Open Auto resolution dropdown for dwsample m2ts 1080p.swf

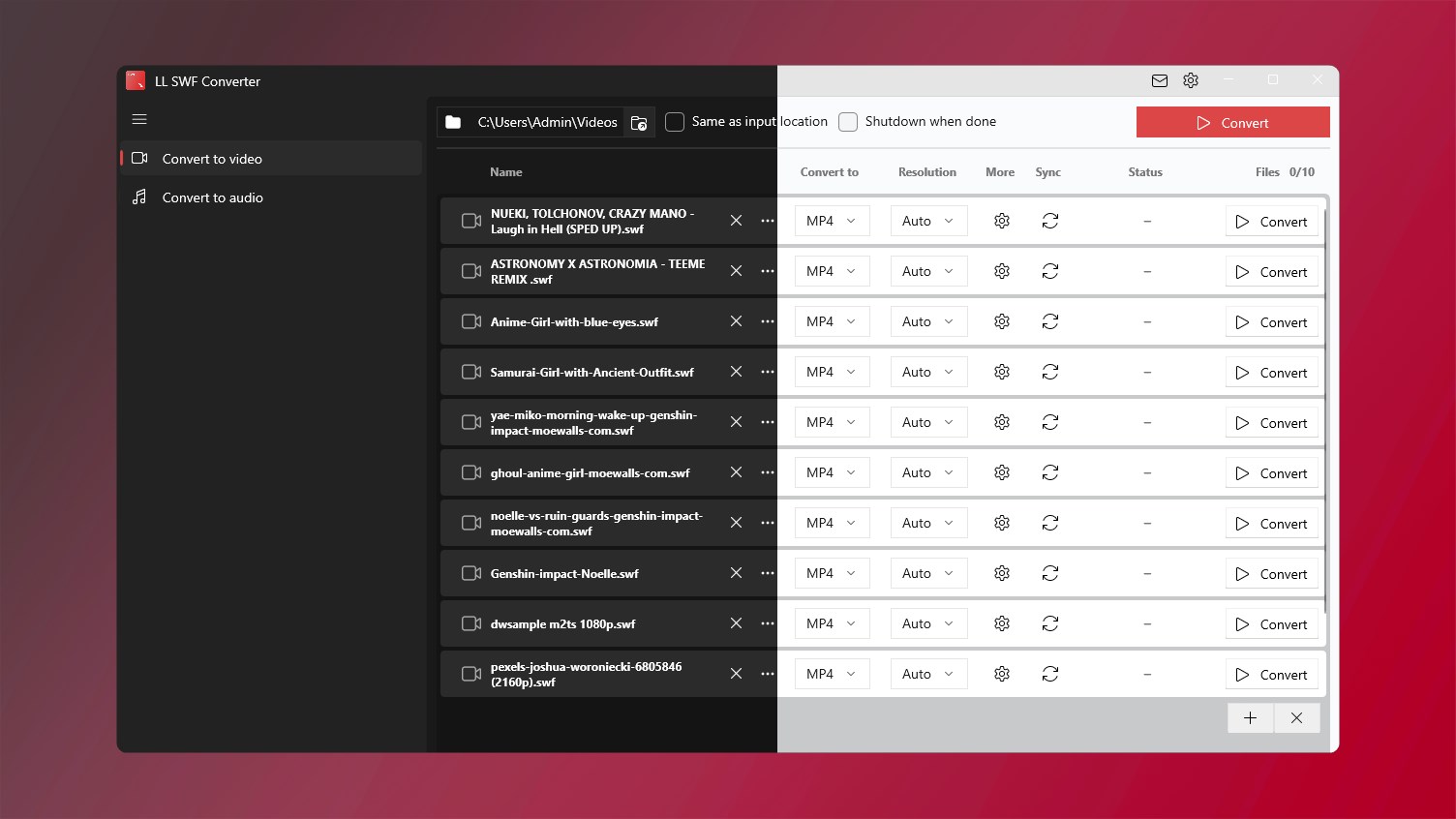(x=928, y=623)
